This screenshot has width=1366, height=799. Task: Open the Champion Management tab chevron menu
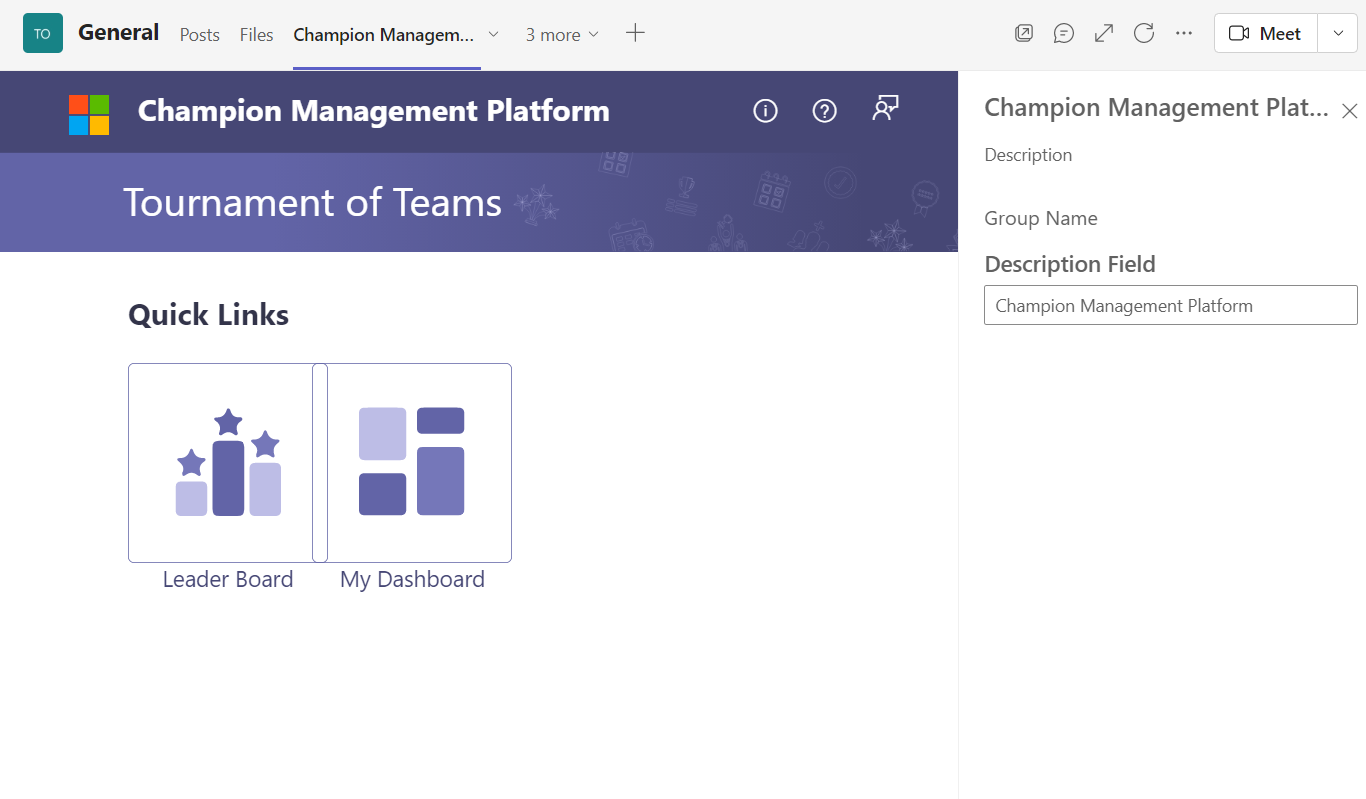click(492, 33)
